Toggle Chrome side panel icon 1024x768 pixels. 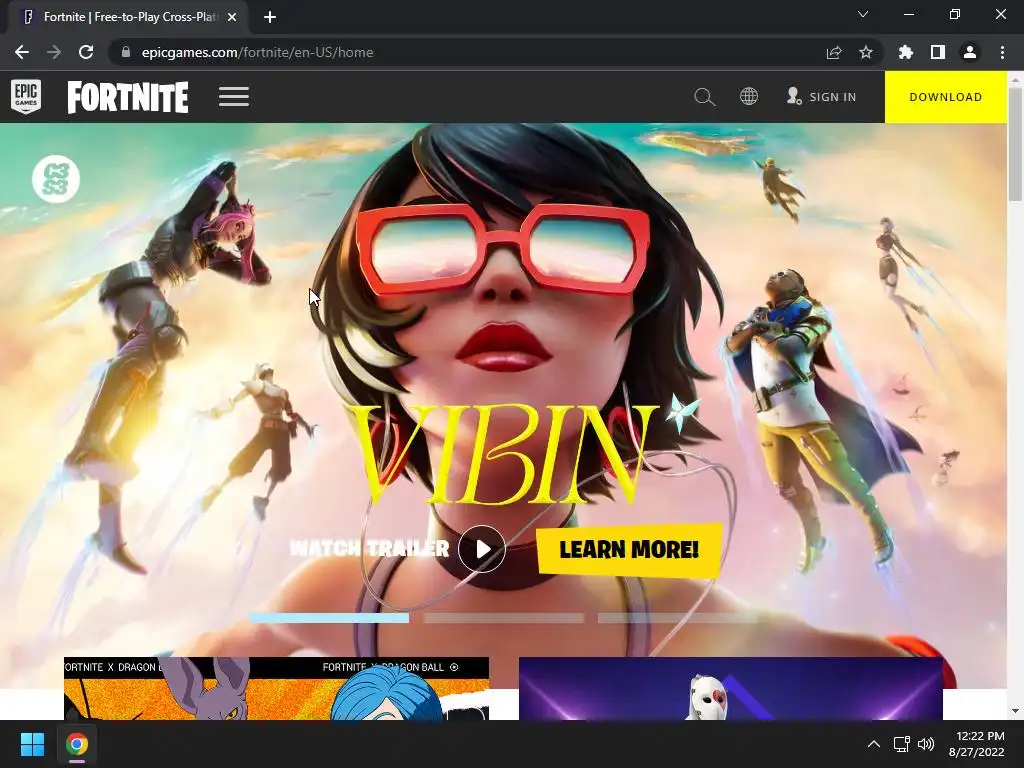938,52
